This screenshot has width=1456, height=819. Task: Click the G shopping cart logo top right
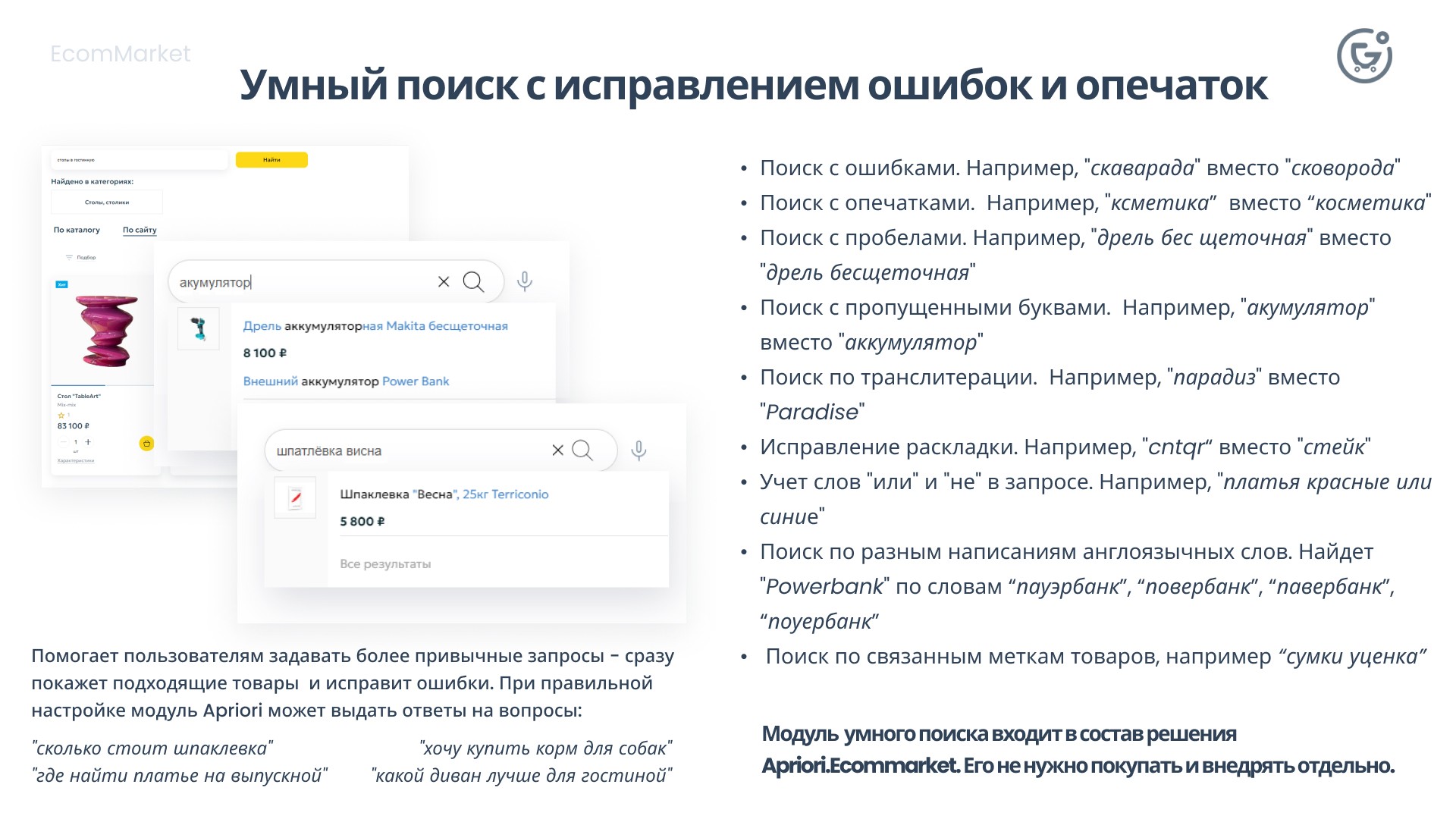coord(1365,57)
